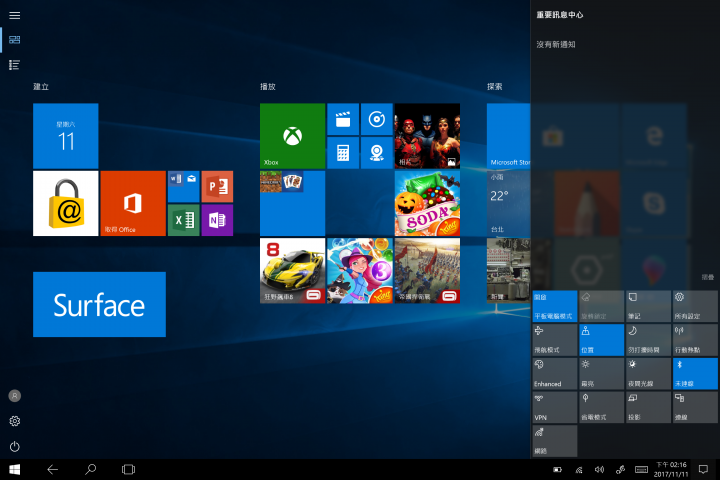720x480 pixels.
Task: Switch to pinned tiles view in Start
Action: (x=15, y=40)
